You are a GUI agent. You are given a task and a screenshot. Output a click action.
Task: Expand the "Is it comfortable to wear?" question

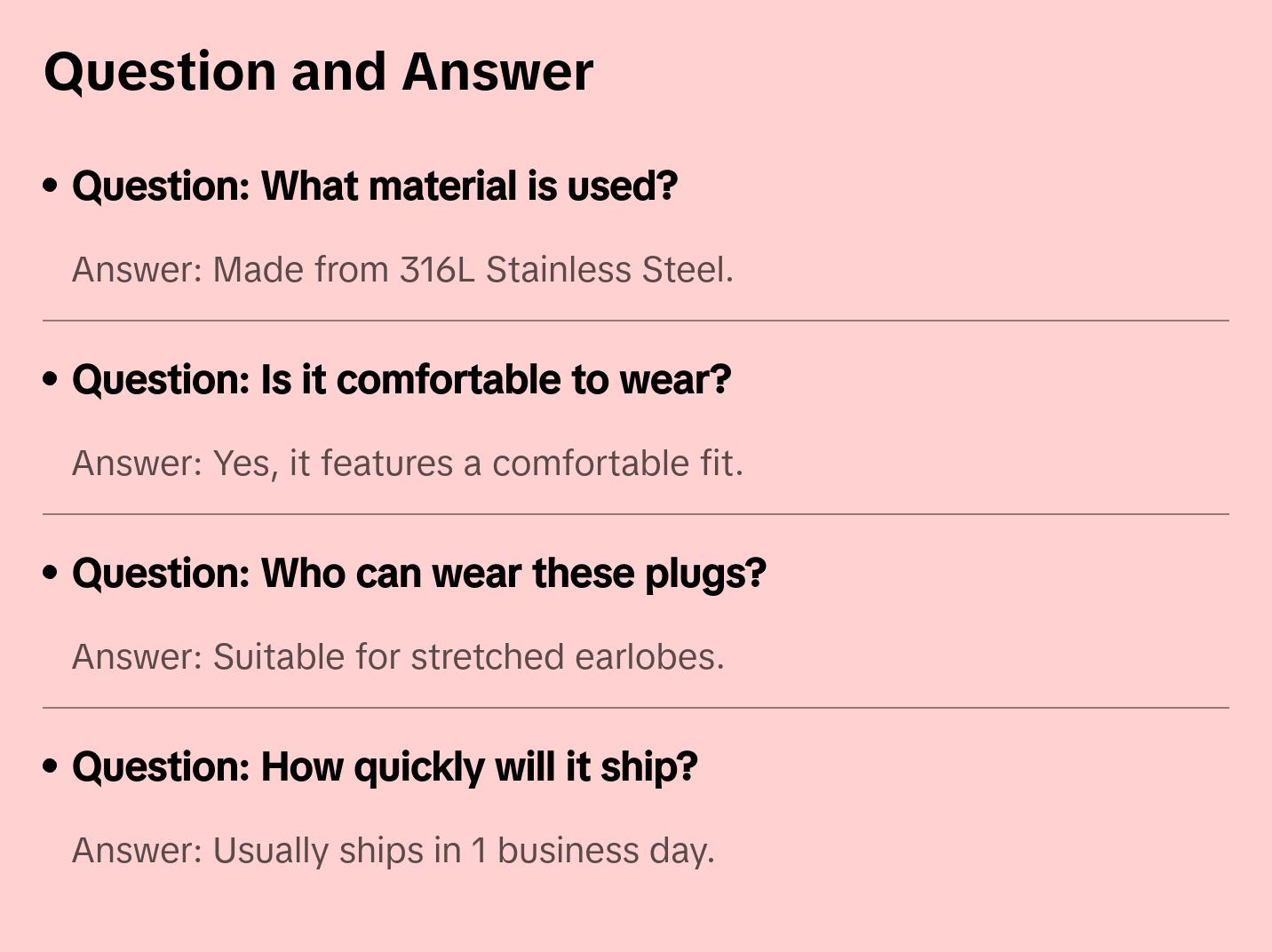point(401,380)
